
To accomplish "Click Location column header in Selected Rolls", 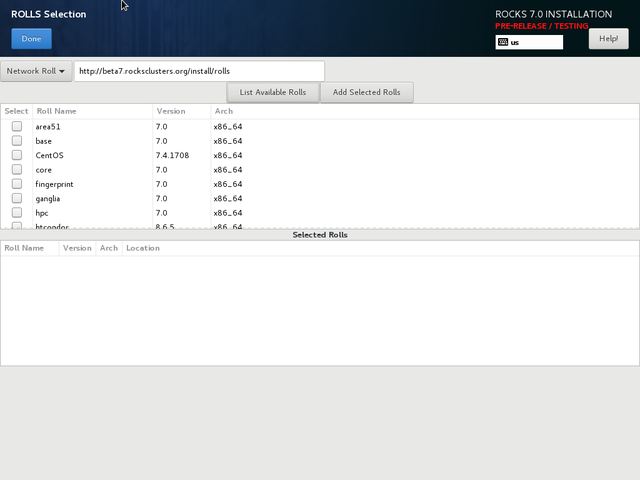I will click(142, 248).
